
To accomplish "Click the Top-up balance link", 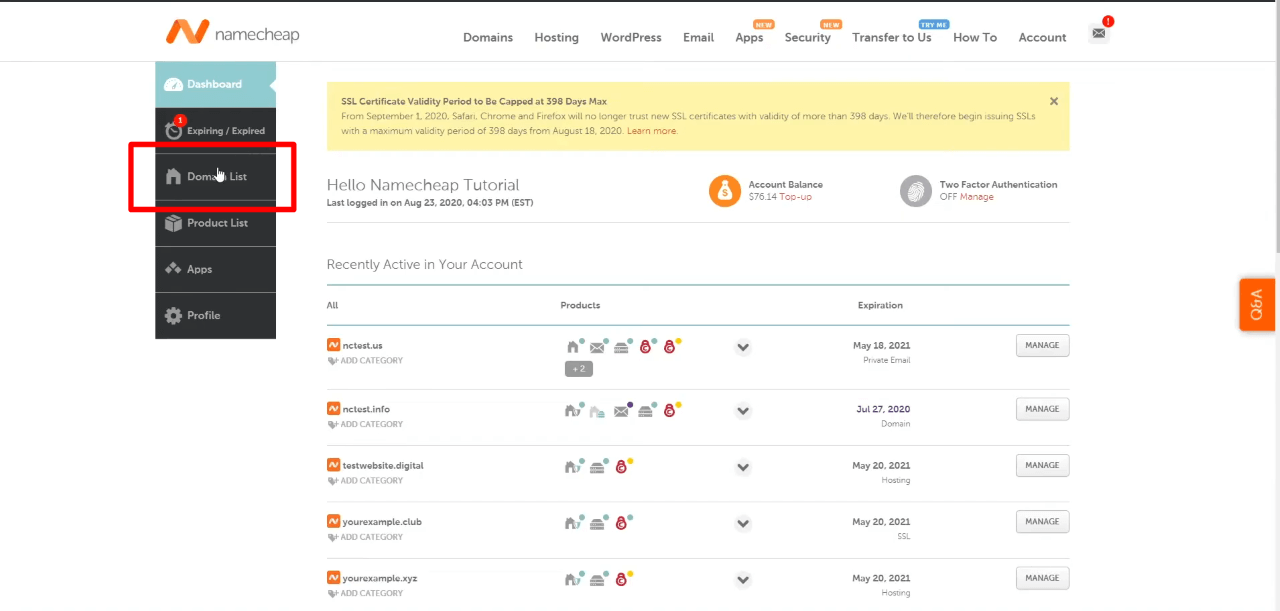I will click(796, 197).
